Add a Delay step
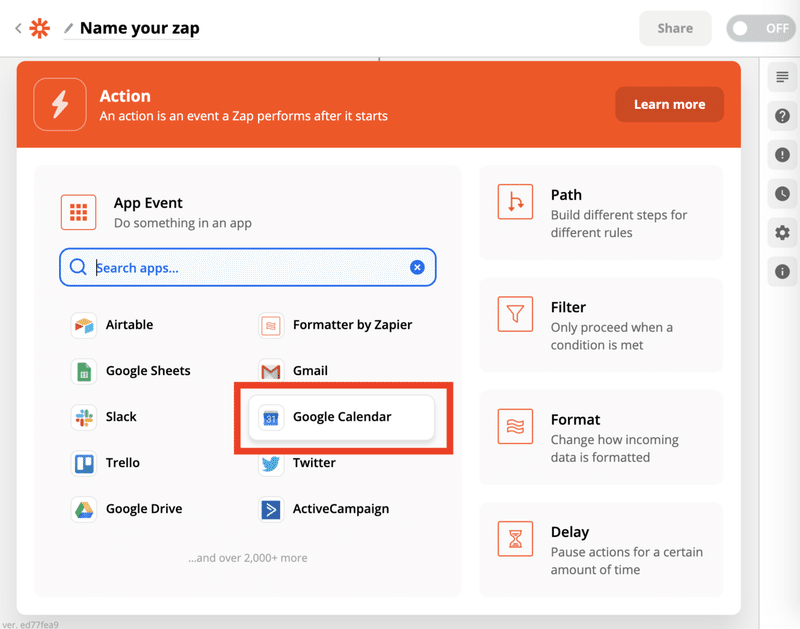800x629 pixels. tap(601, 549)
